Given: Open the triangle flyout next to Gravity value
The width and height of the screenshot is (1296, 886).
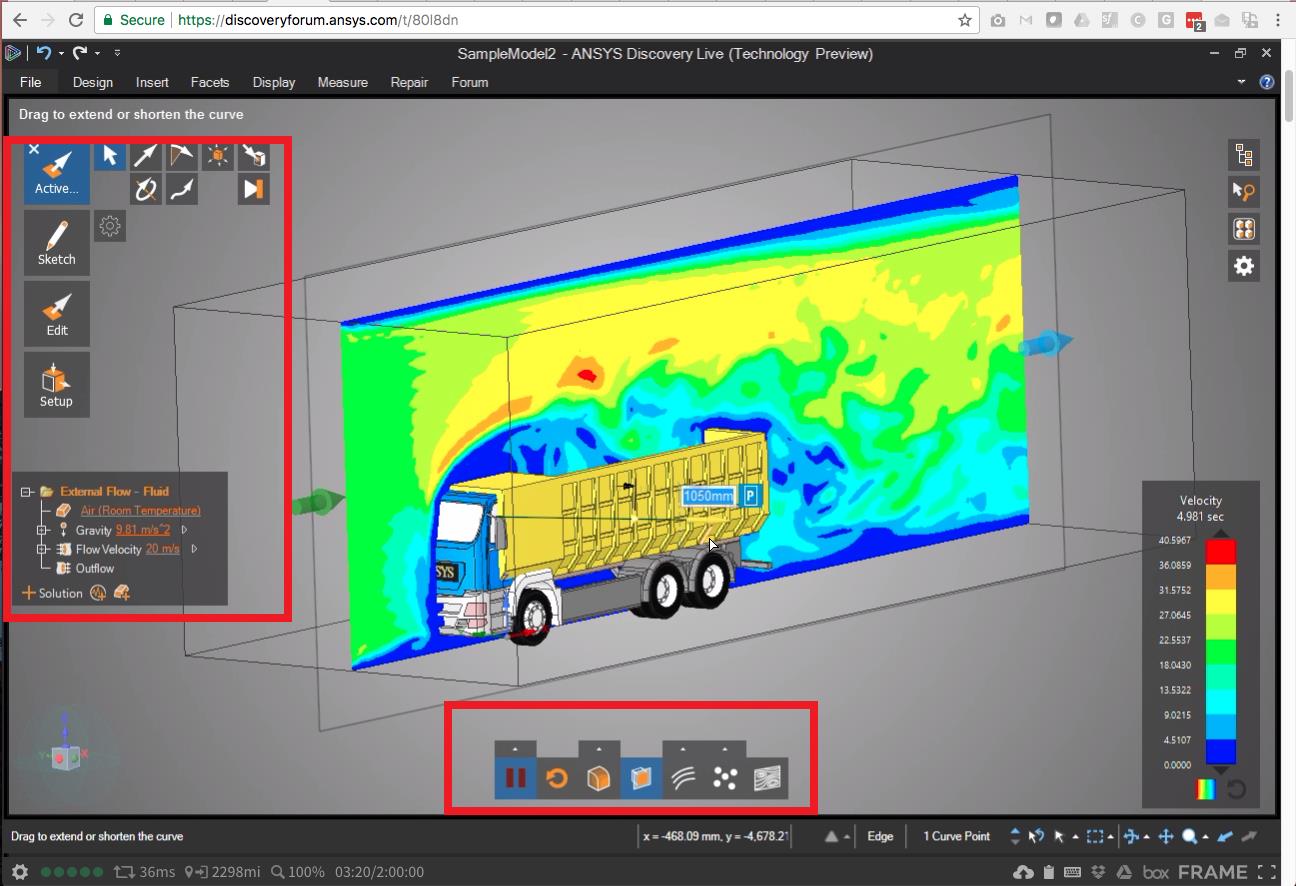Looking at the screenshot, I should coord(184,530).
